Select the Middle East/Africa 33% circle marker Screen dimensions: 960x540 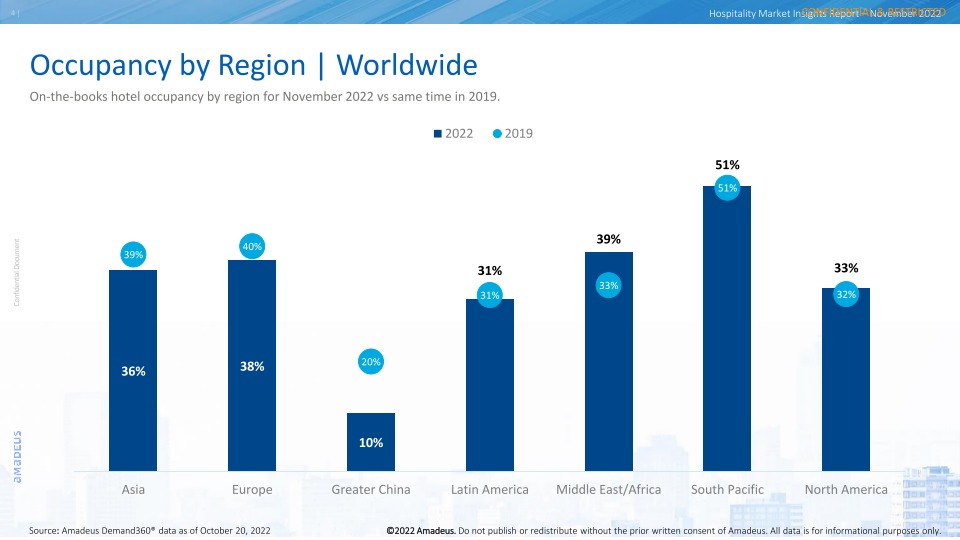point(609,285)
